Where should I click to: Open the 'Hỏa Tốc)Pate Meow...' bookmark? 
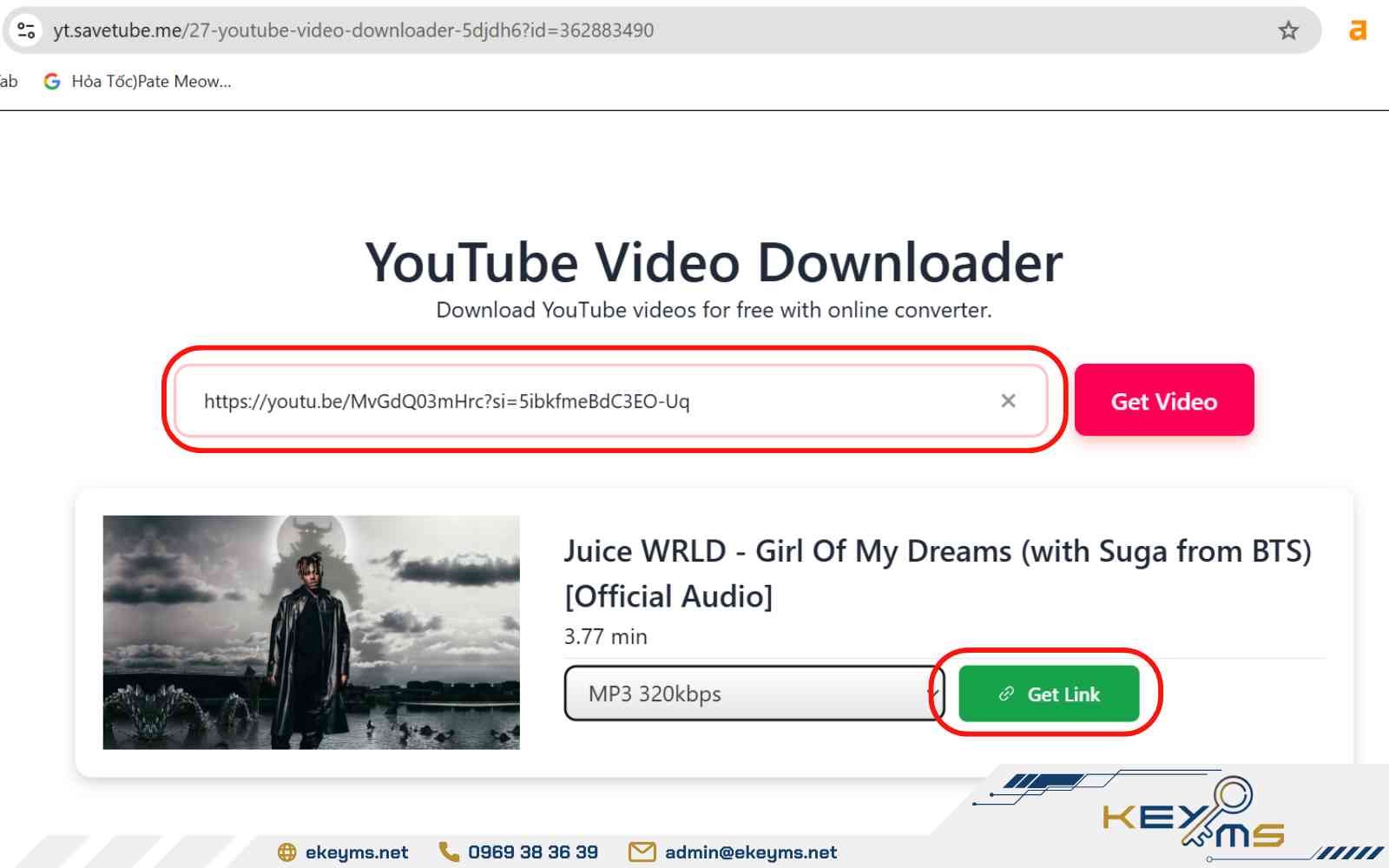[137, 82]
